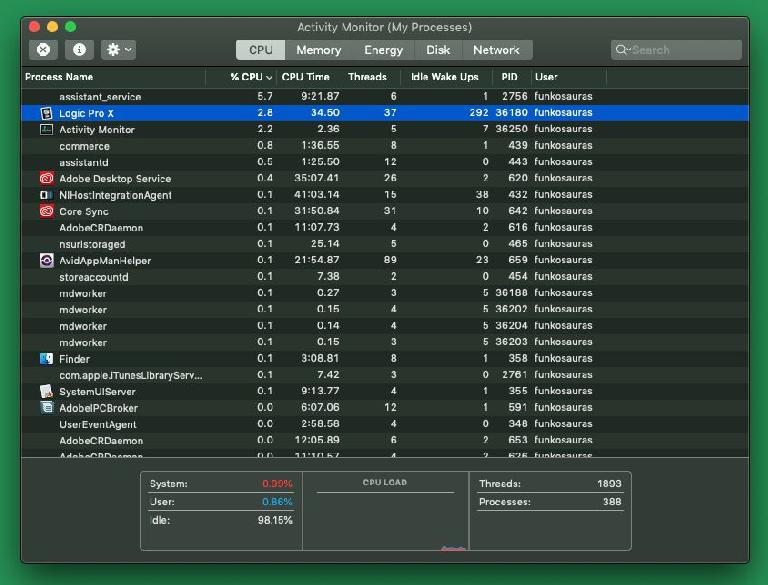Image resolution: width=768 pixels, height=585 pixels.
Task: Select AdobeCRDaemon with PID 653
Action: (385, 440)
